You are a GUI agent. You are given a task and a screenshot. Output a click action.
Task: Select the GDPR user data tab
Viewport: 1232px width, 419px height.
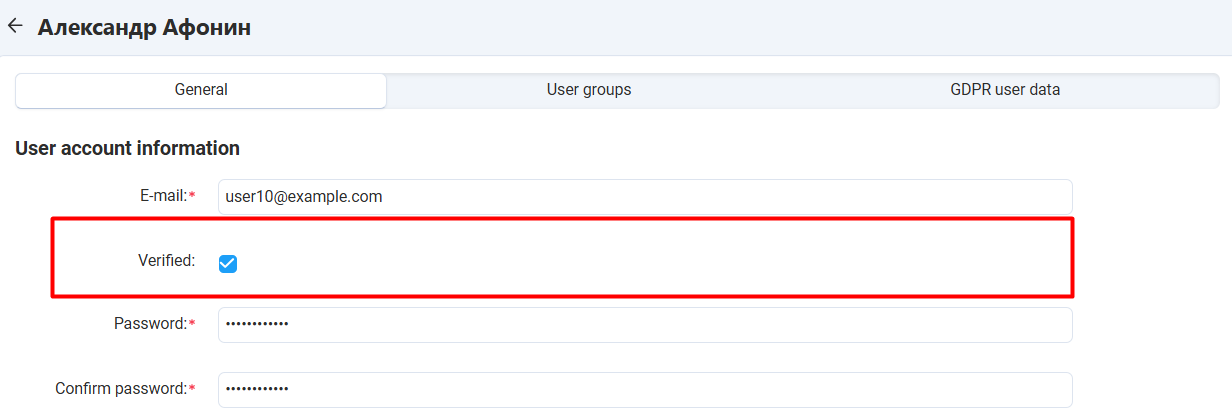click(x=1004, y=90)
